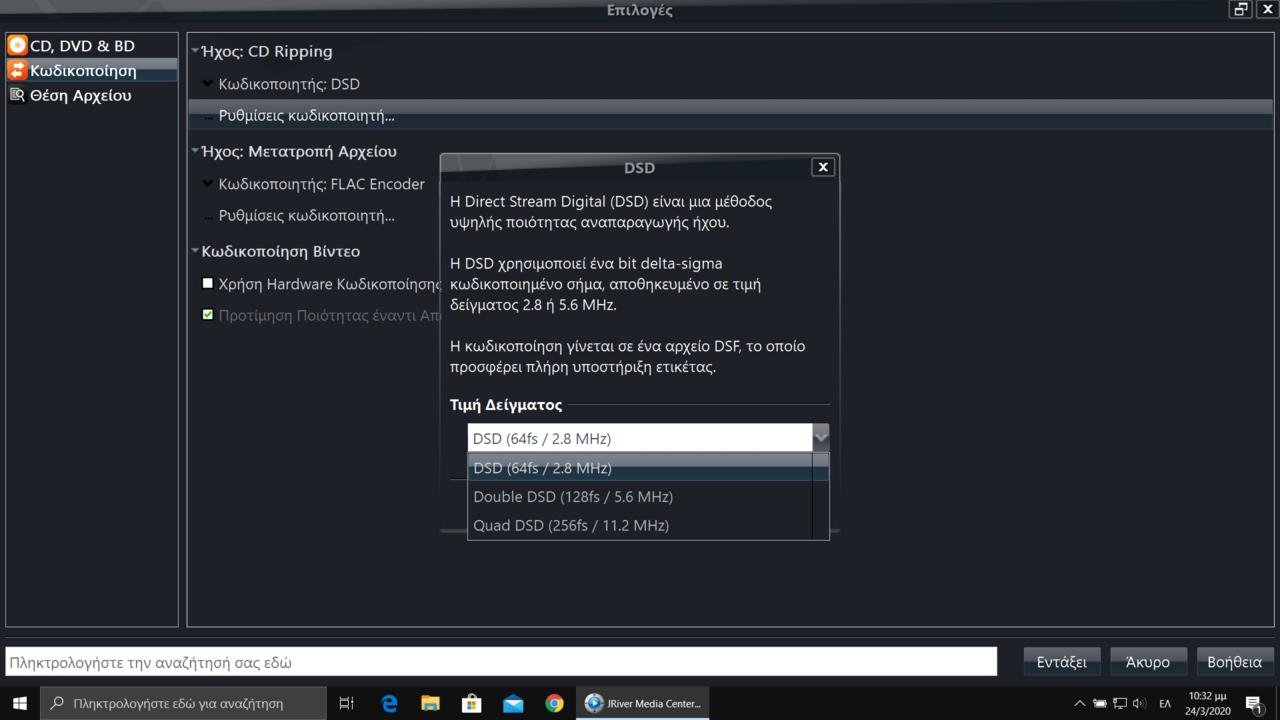The width and height of the screenshot is (1280, 720).
Task: Close the DSD dialog
Action: point(823,167)
